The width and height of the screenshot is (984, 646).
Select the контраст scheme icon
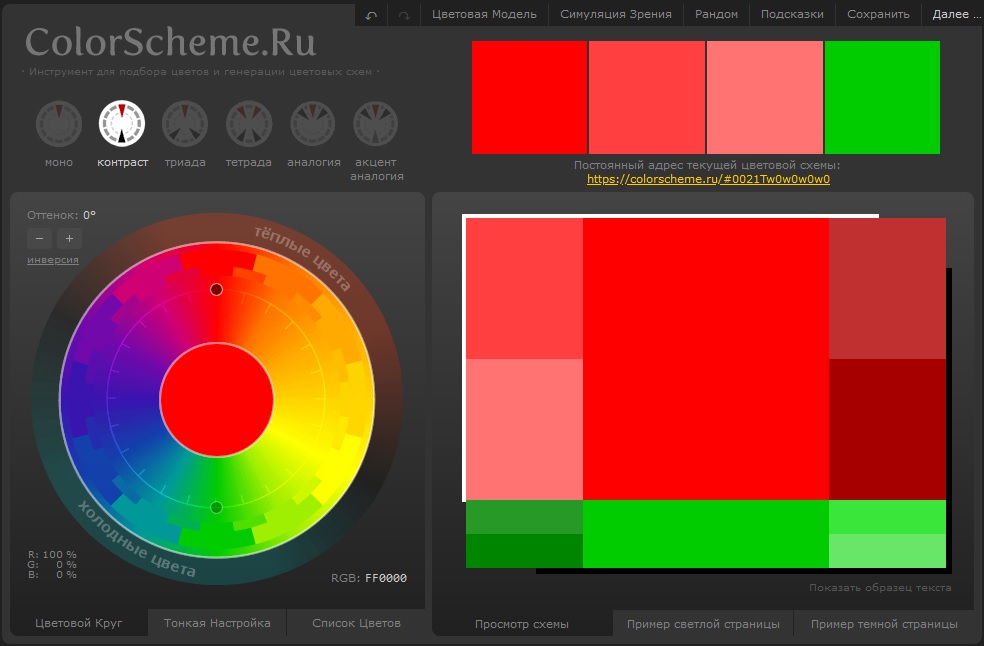122,124
